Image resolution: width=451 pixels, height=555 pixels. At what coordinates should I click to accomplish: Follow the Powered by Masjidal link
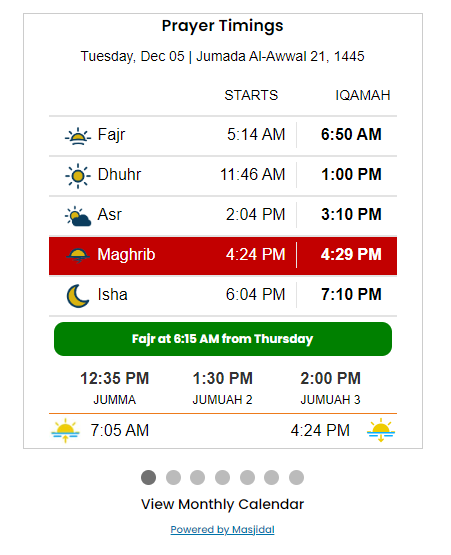pos(222,530)
